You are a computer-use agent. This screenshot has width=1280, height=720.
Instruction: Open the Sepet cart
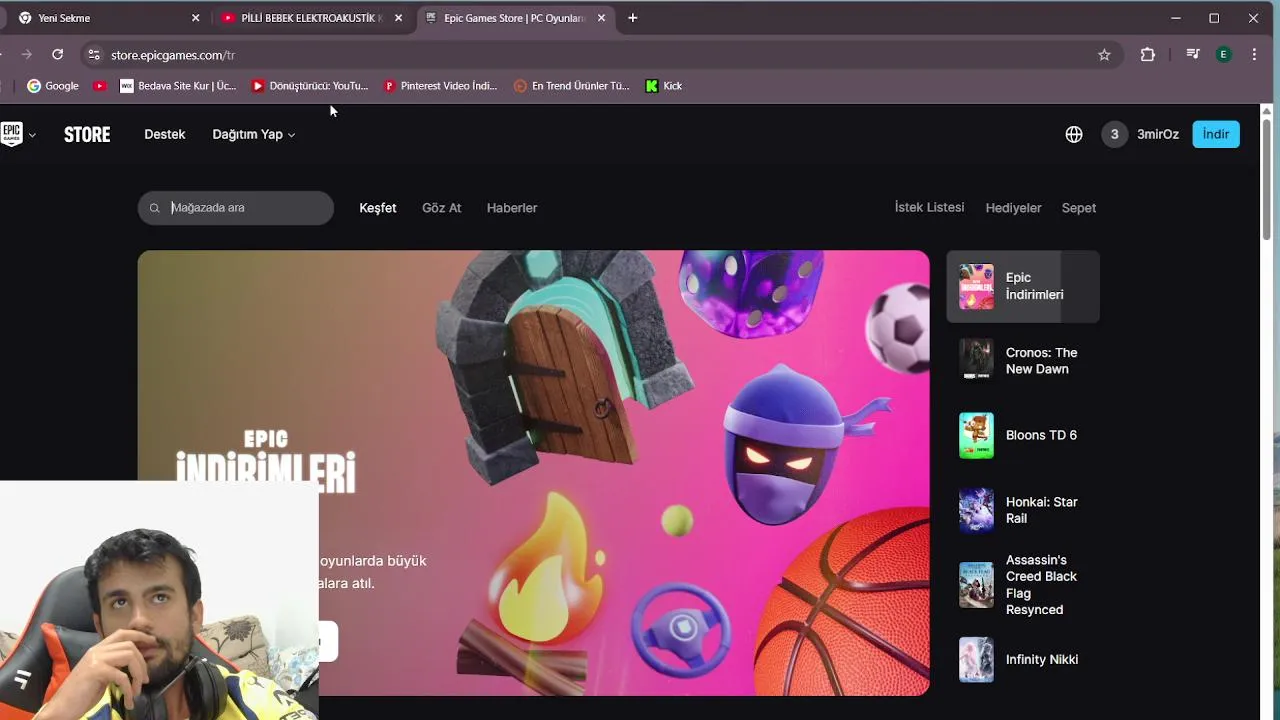pos(1079,208)
